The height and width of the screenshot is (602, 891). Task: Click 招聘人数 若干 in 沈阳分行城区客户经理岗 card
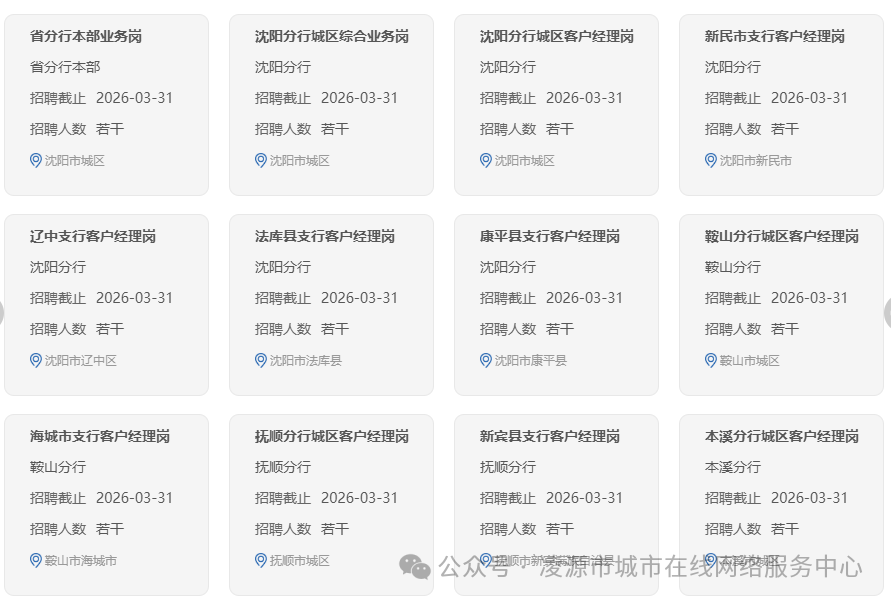pyautogui.click(x=527, y=129)
